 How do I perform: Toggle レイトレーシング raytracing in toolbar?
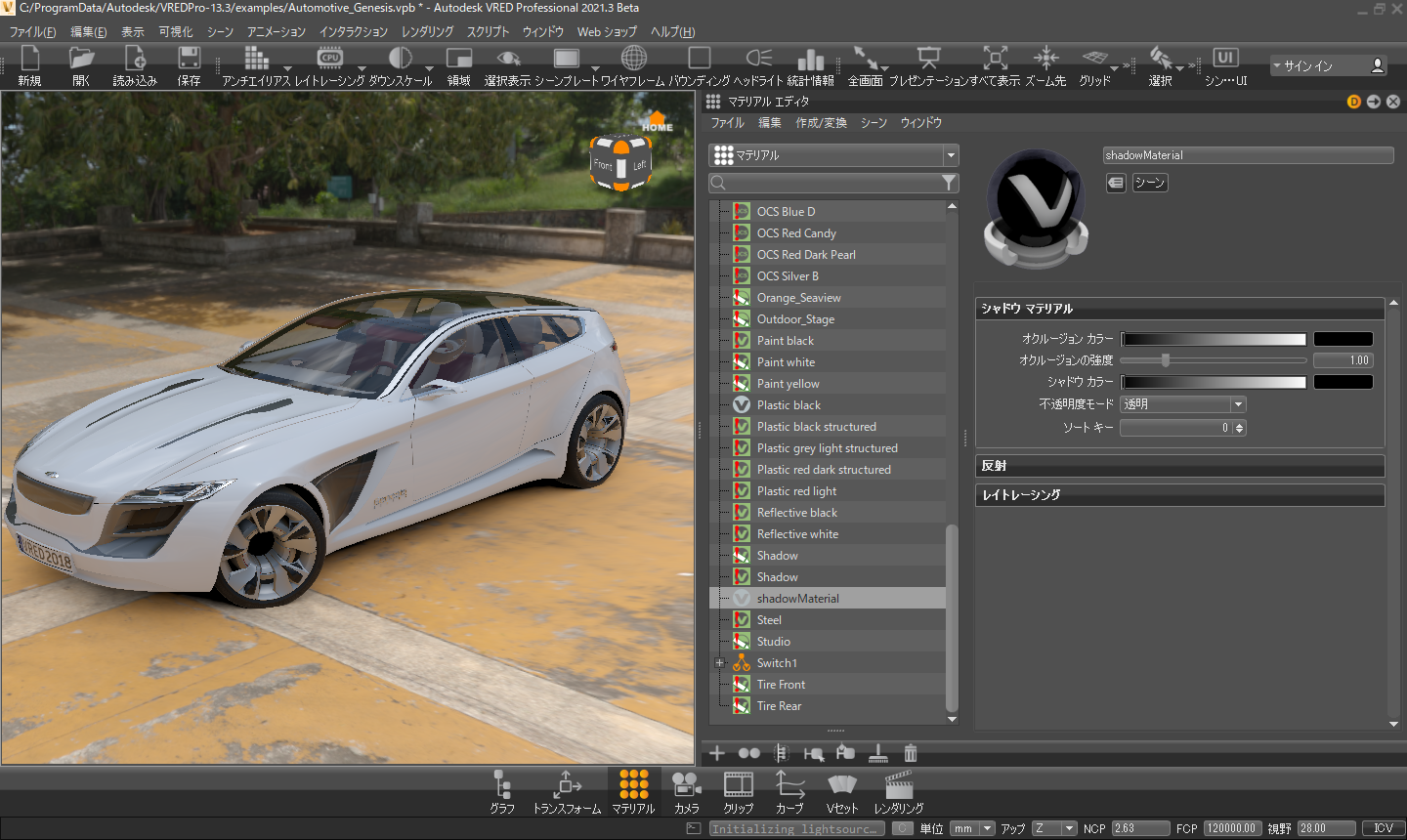click(329, 60)
